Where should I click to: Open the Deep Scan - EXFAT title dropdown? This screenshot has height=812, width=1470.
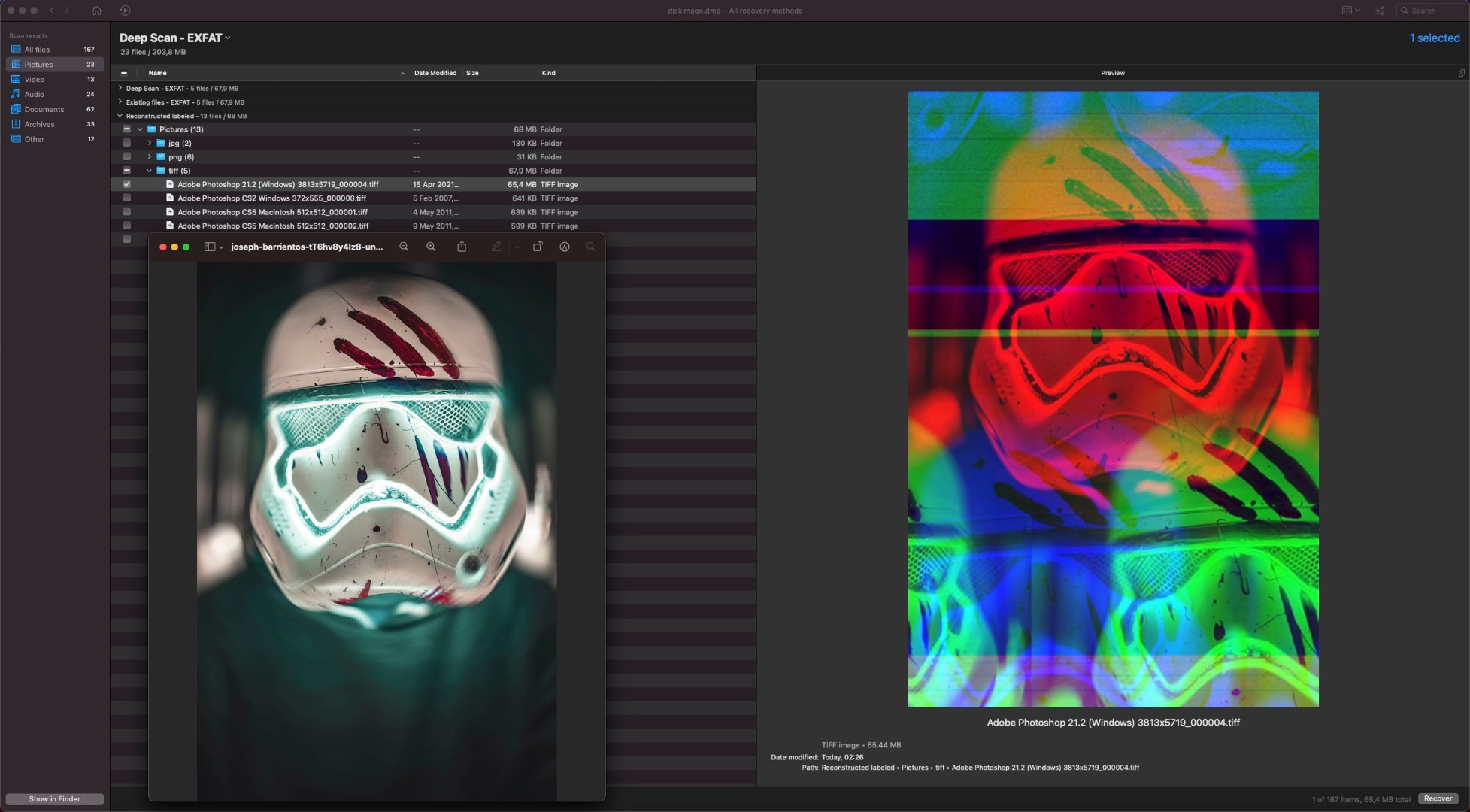[228, 38]
